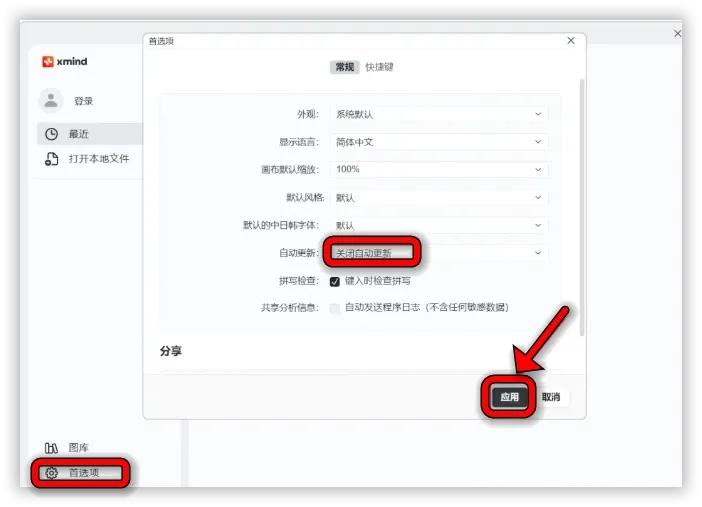Click the Xmind logo icon
The width and height of the screenshot is (702, 507).
(48, 62)
